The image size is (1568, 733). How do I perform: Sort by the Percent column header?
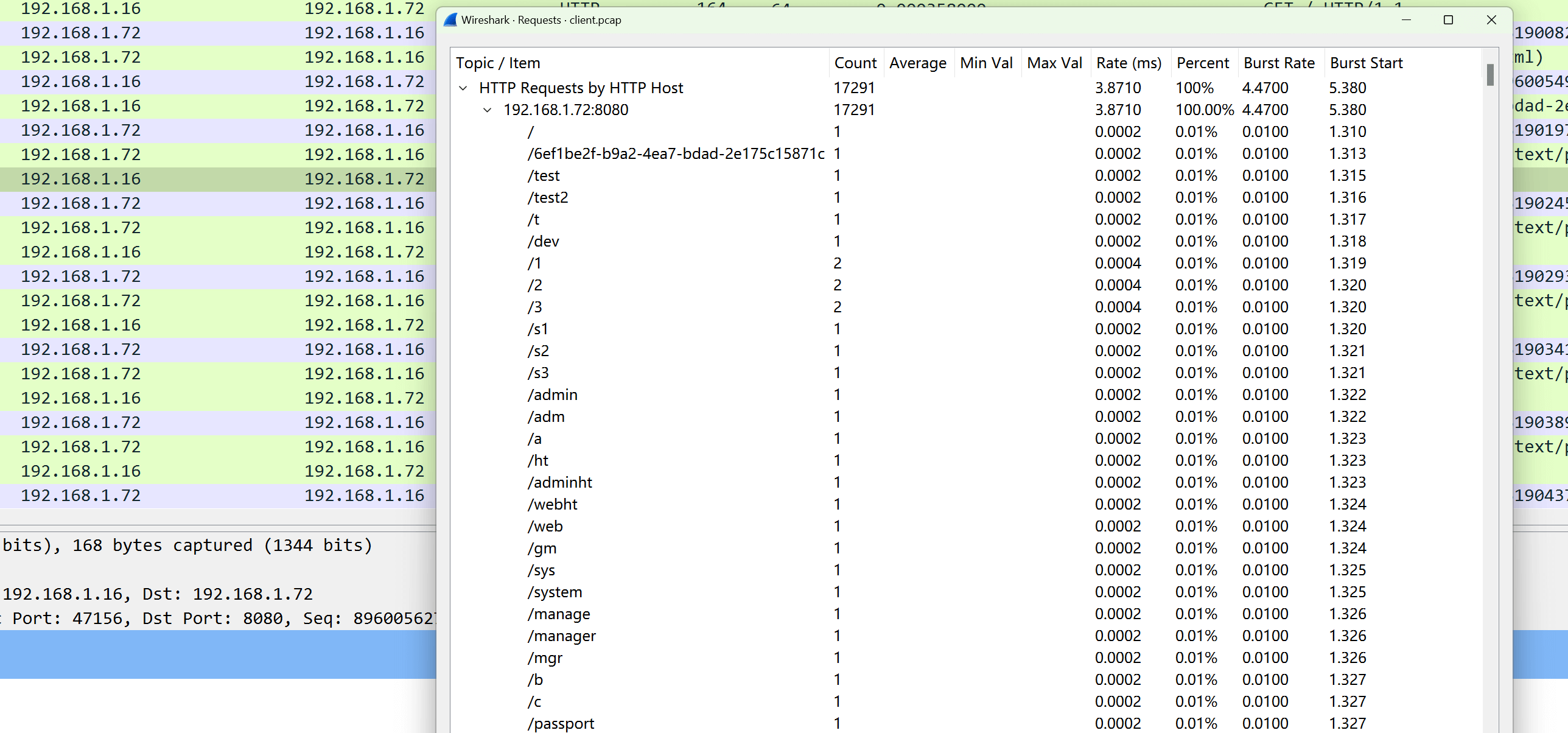[1203, 63]
